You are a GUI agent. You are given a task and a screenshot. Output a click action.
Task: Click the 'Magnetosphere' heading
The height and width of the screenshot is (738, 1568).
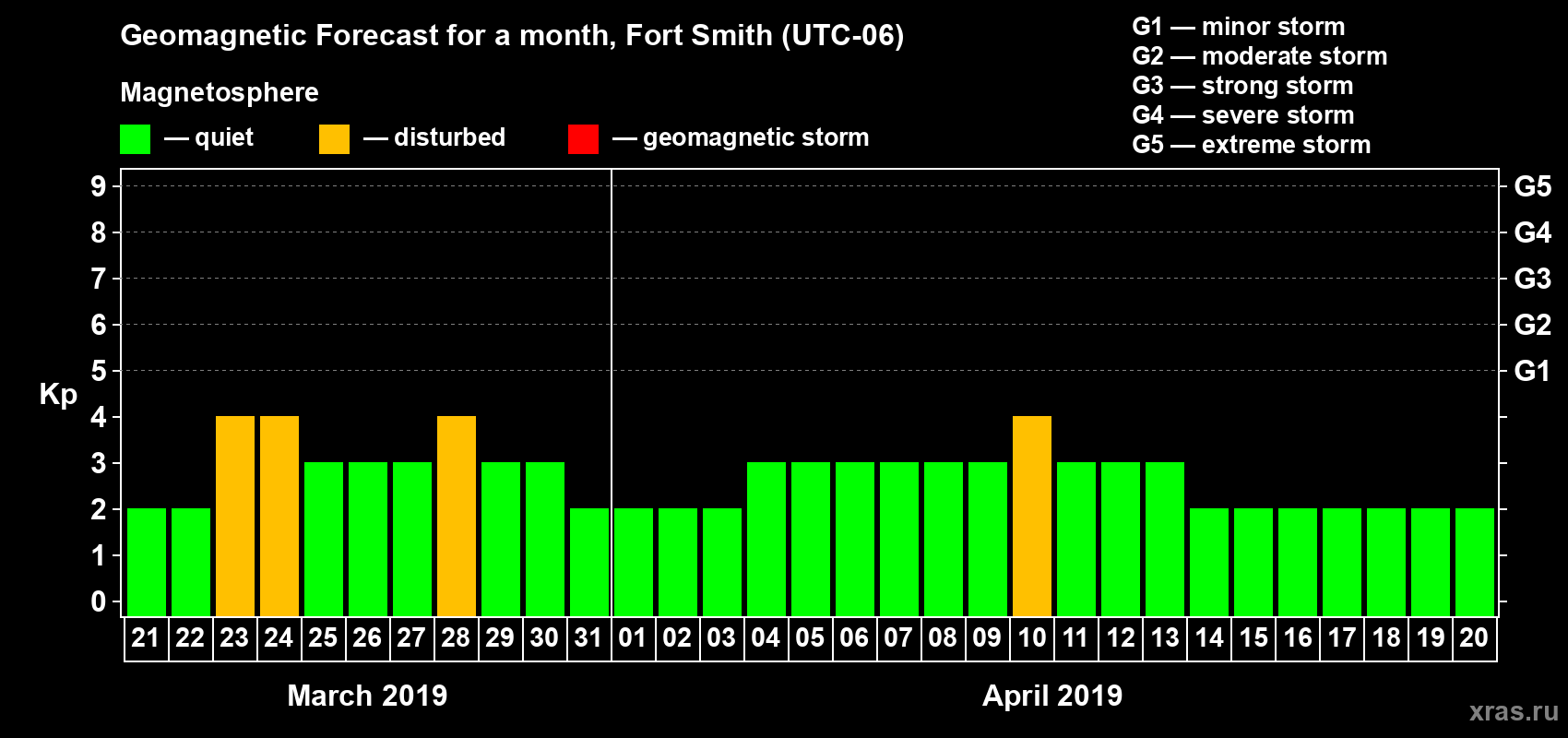click(x=220, y=92)
